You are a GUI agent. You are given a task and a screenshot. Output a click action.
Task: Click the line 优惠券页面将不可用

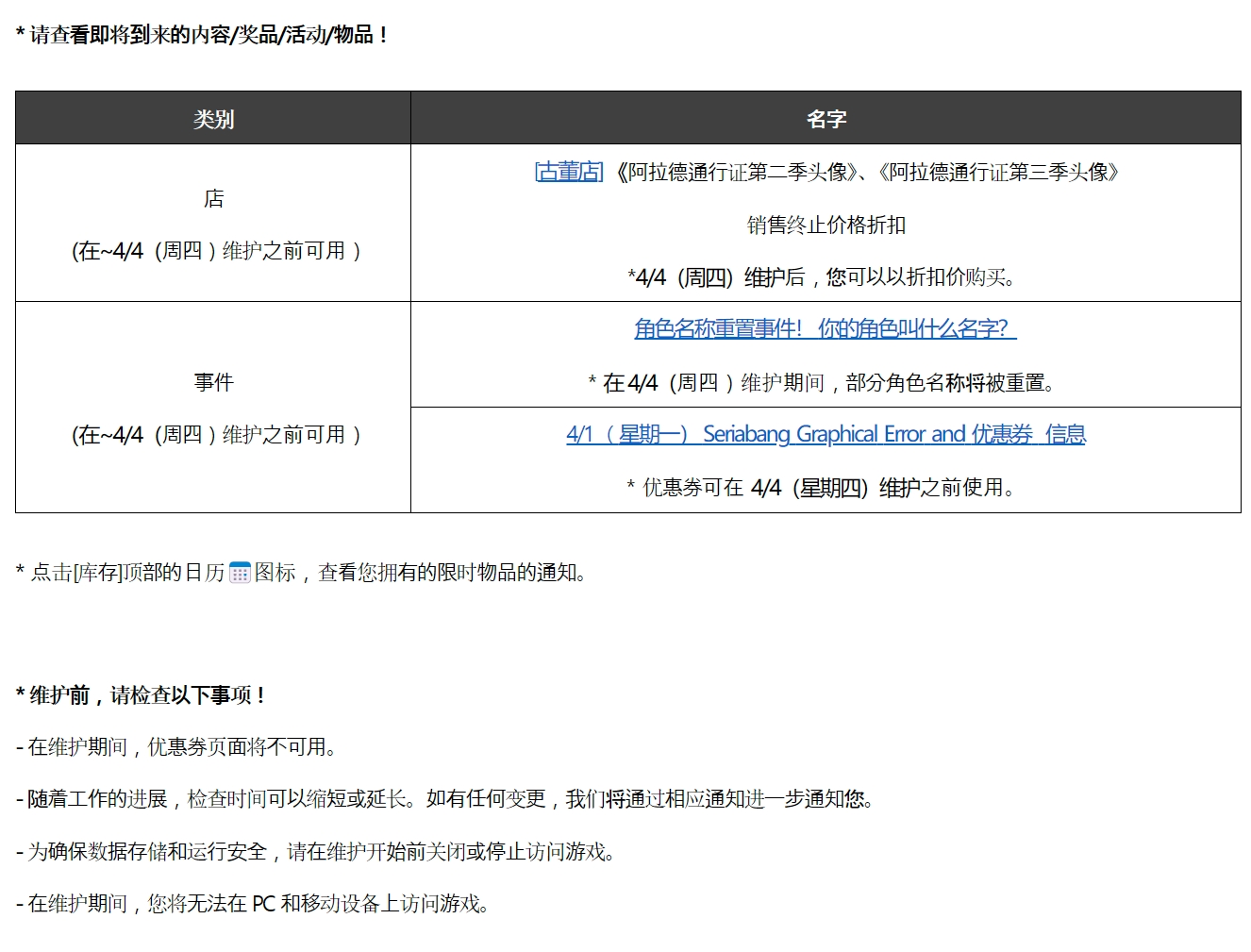click(x=176, y=747)
